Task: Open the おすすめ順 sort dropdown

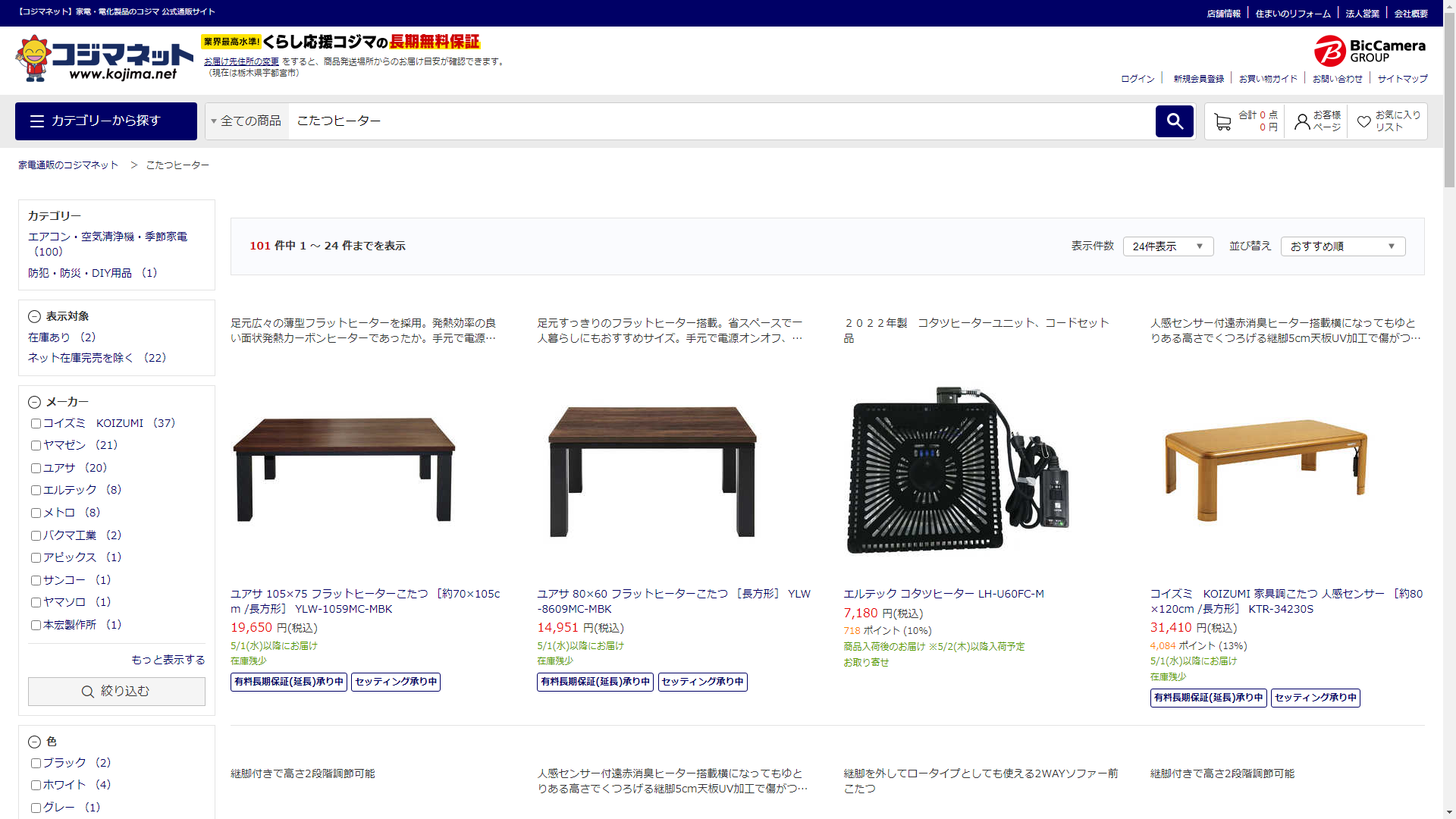Action: (1342, 246)
